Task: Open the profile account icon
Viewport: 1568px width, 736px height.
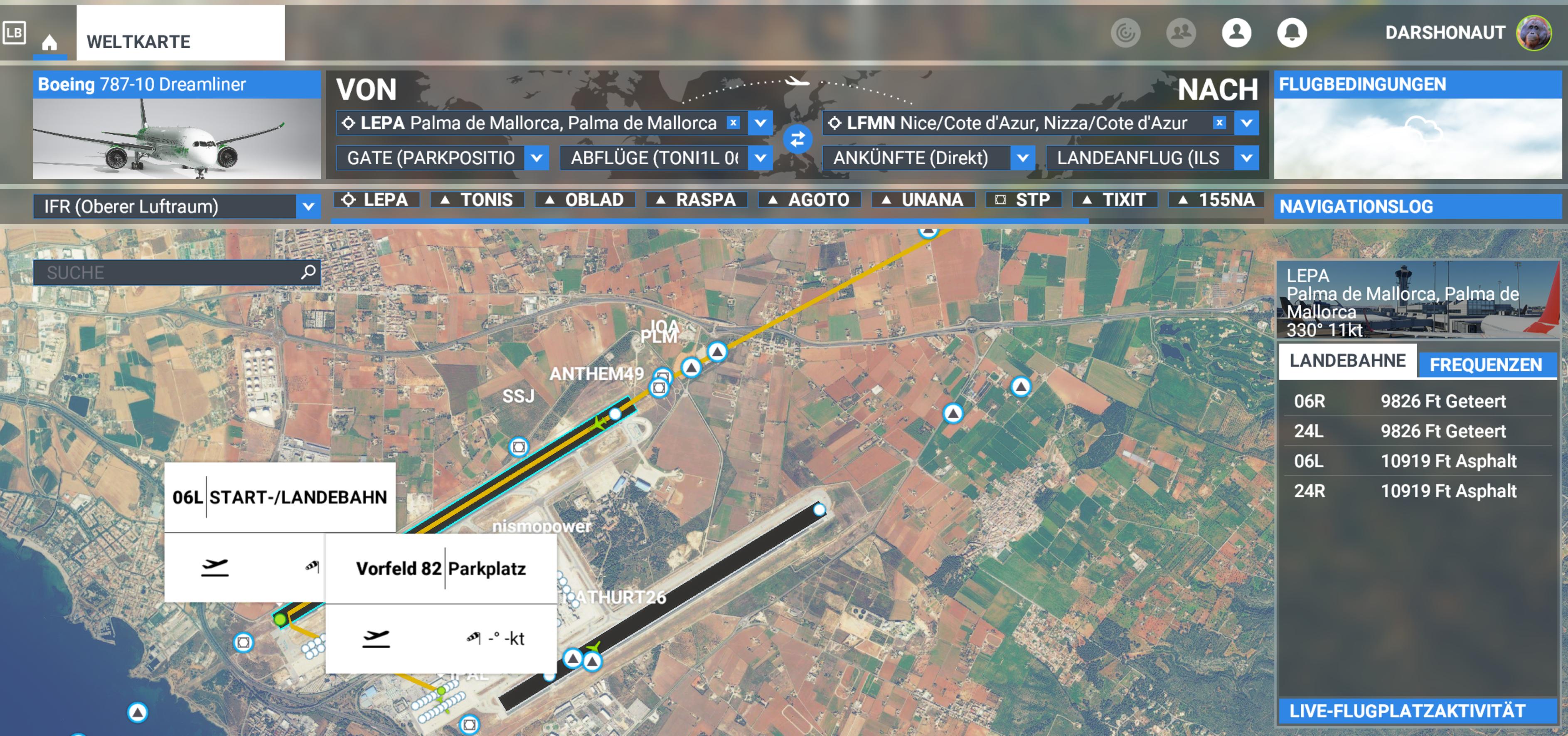Action: pos(1236,32)
